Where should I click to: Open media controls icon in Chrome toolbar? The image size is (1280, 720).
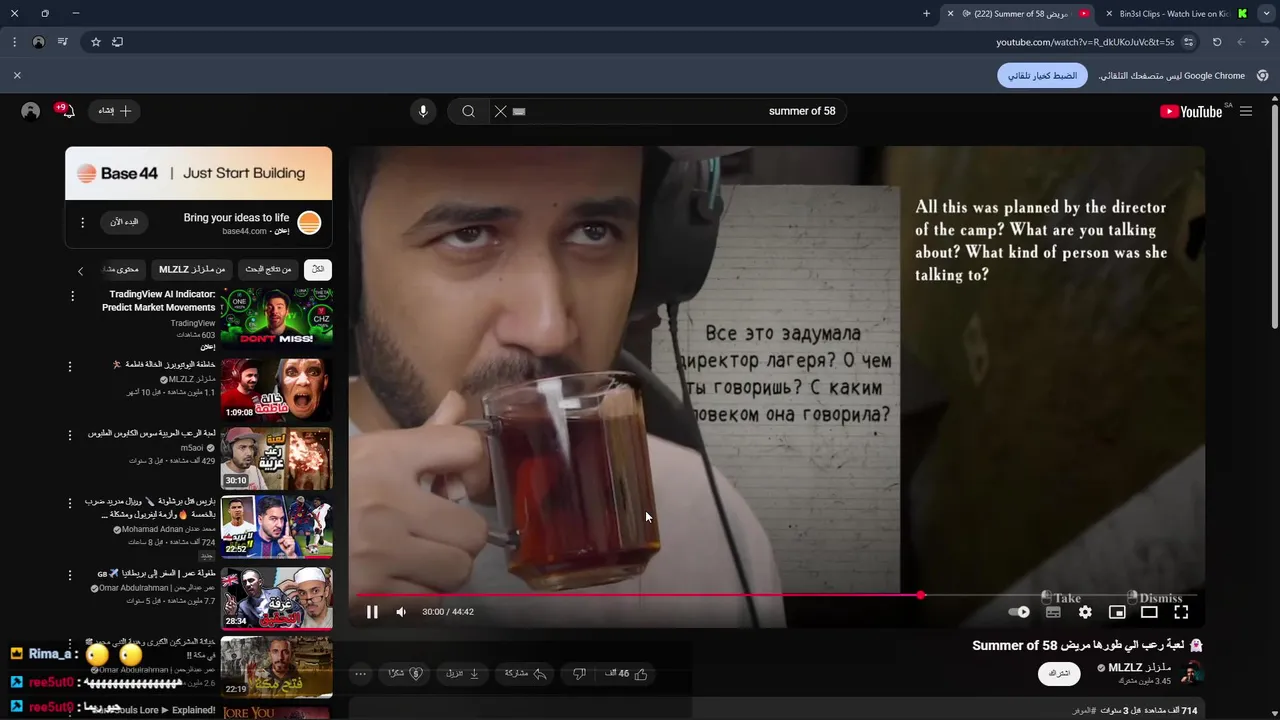click(62, 42)
